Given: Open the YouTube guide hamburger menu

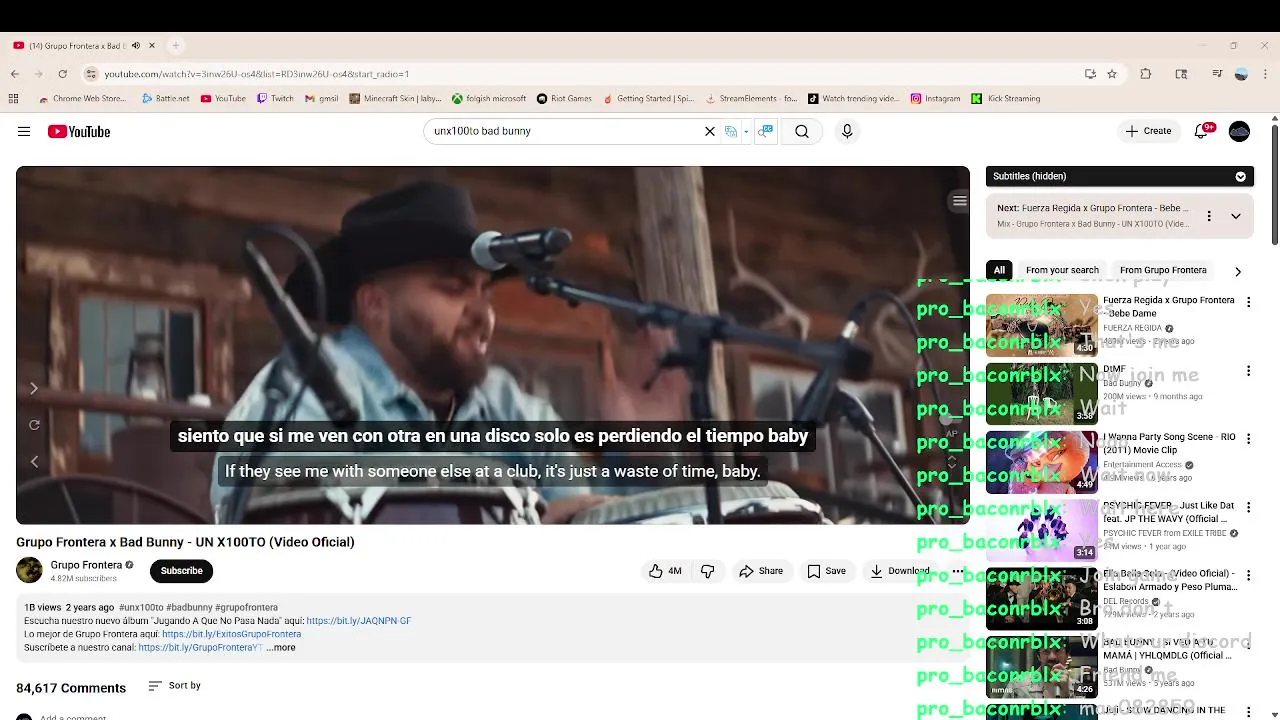Looking at the screenshot, I should (x=24, y=131).
